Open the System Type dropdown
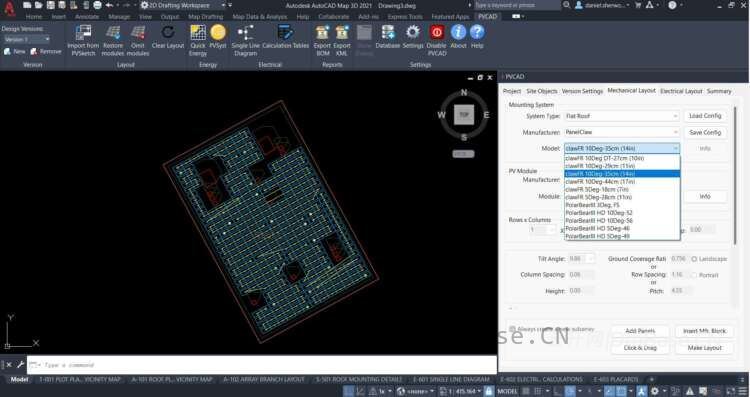Viewport: 750px width, 397px height. [x=622, y=116]
